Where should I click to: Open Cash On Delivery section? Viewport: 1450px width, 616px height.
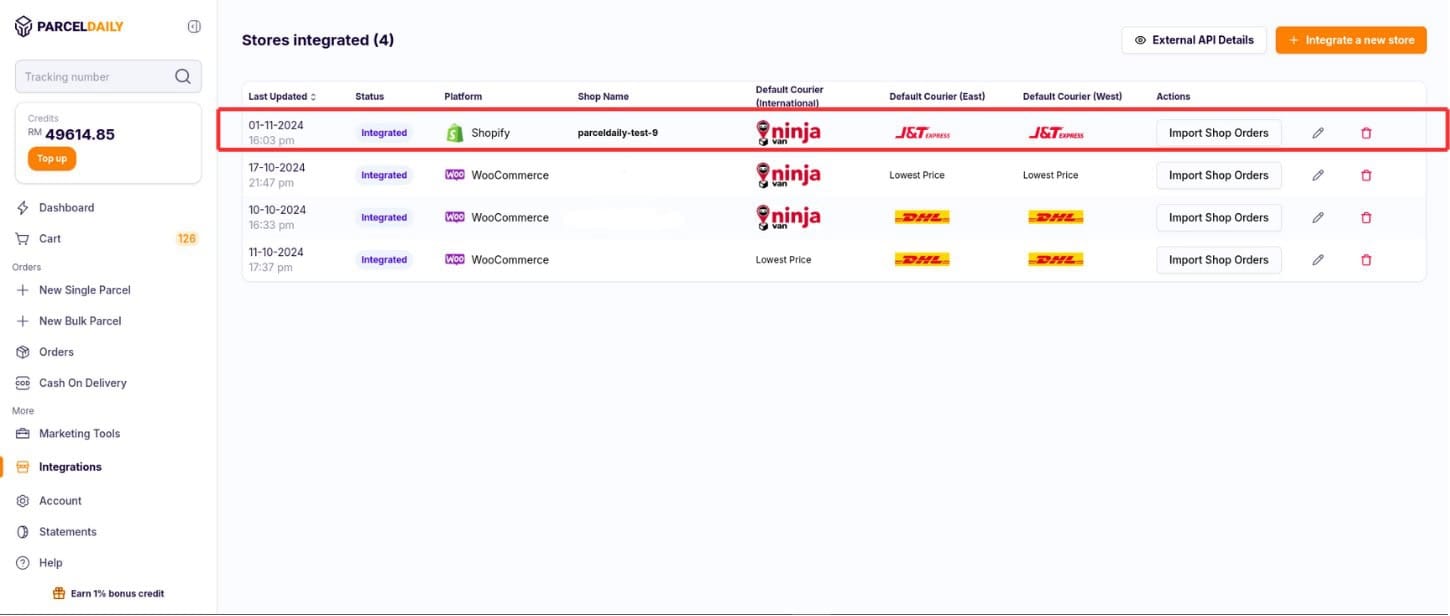[82, 383]
